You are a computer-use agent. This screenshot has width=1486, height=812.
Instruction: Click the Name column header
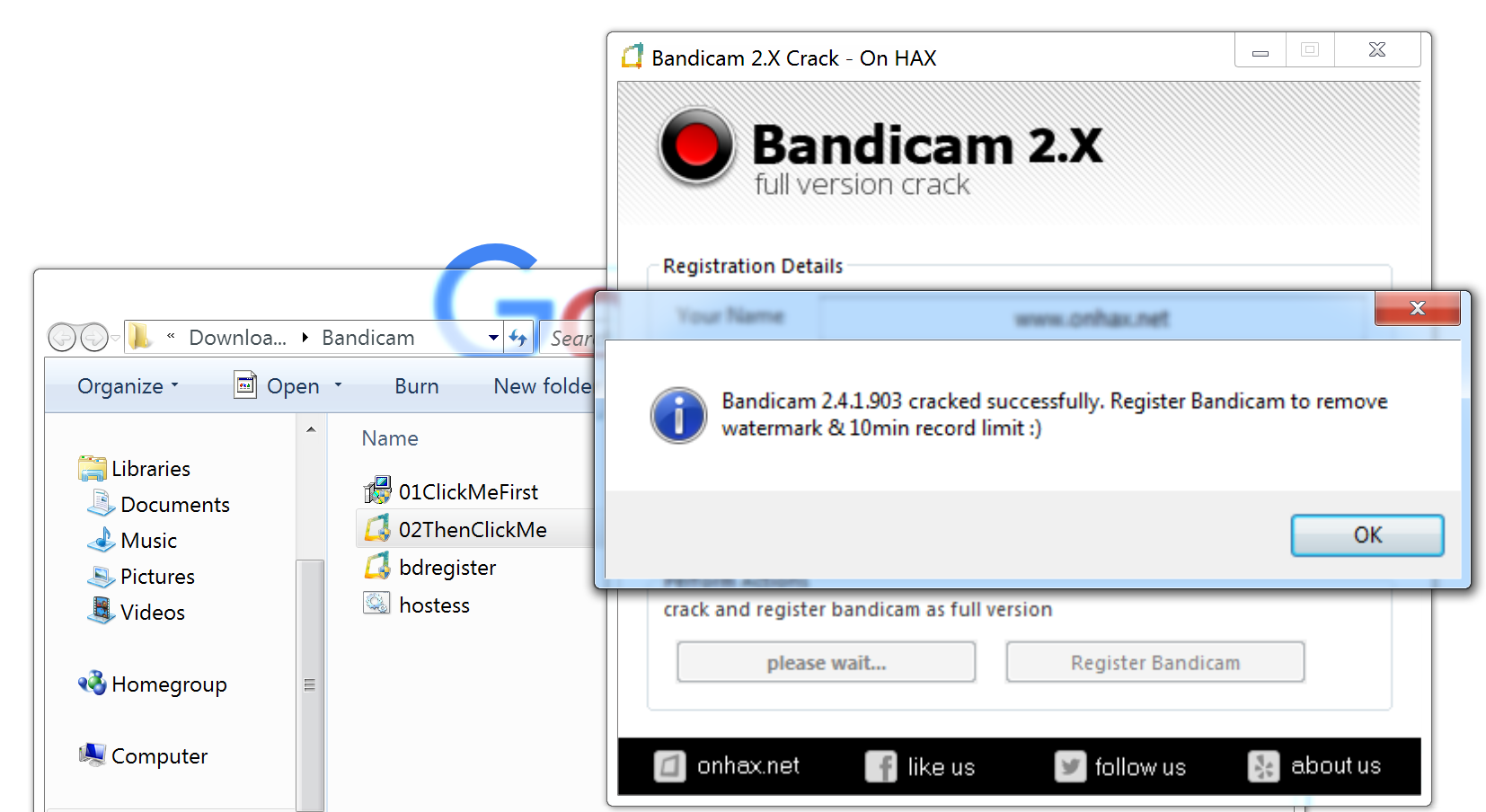(x=390, y=438)
